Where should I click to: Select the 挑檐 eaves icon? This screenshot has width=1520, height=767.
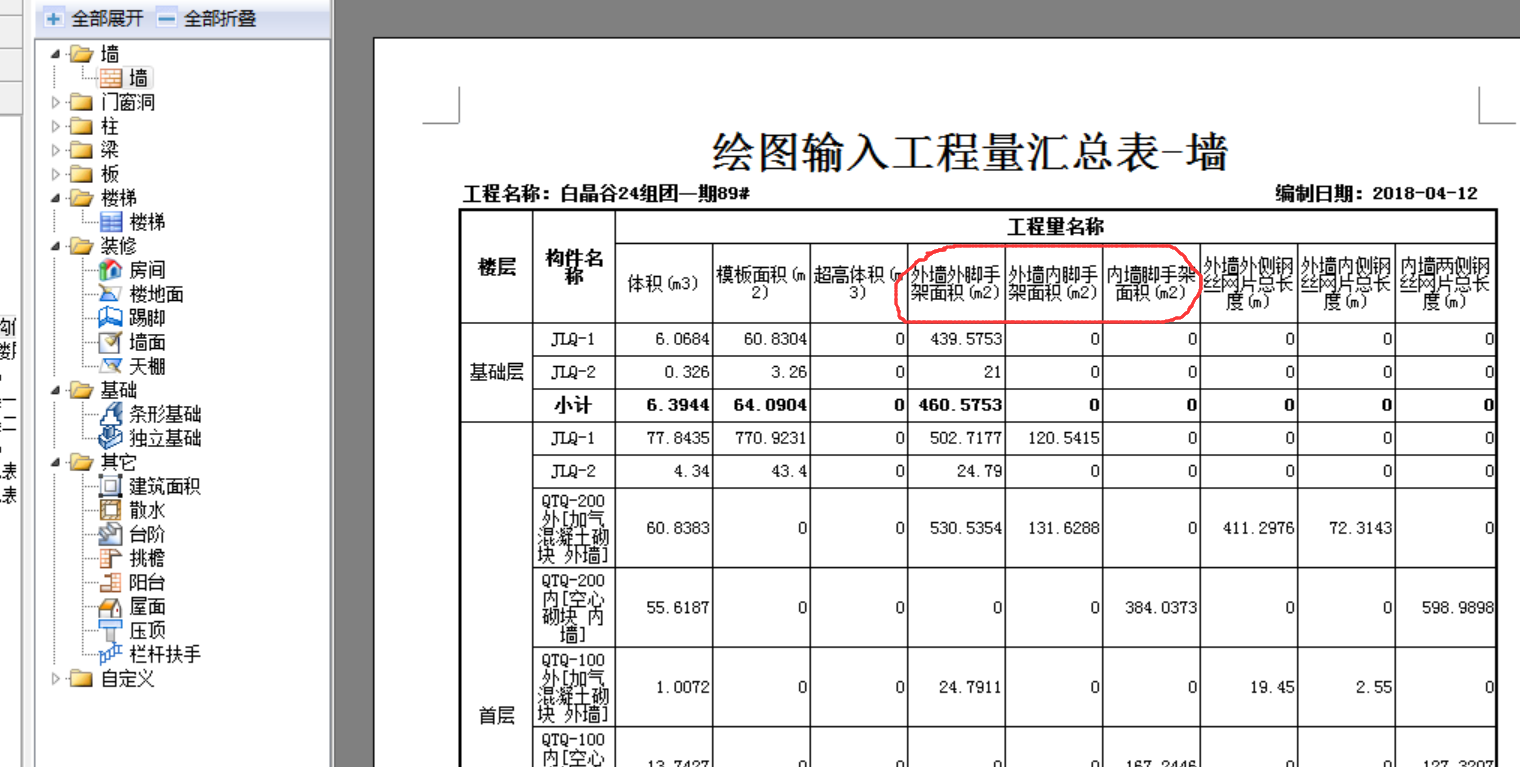(x=111, y=558)
